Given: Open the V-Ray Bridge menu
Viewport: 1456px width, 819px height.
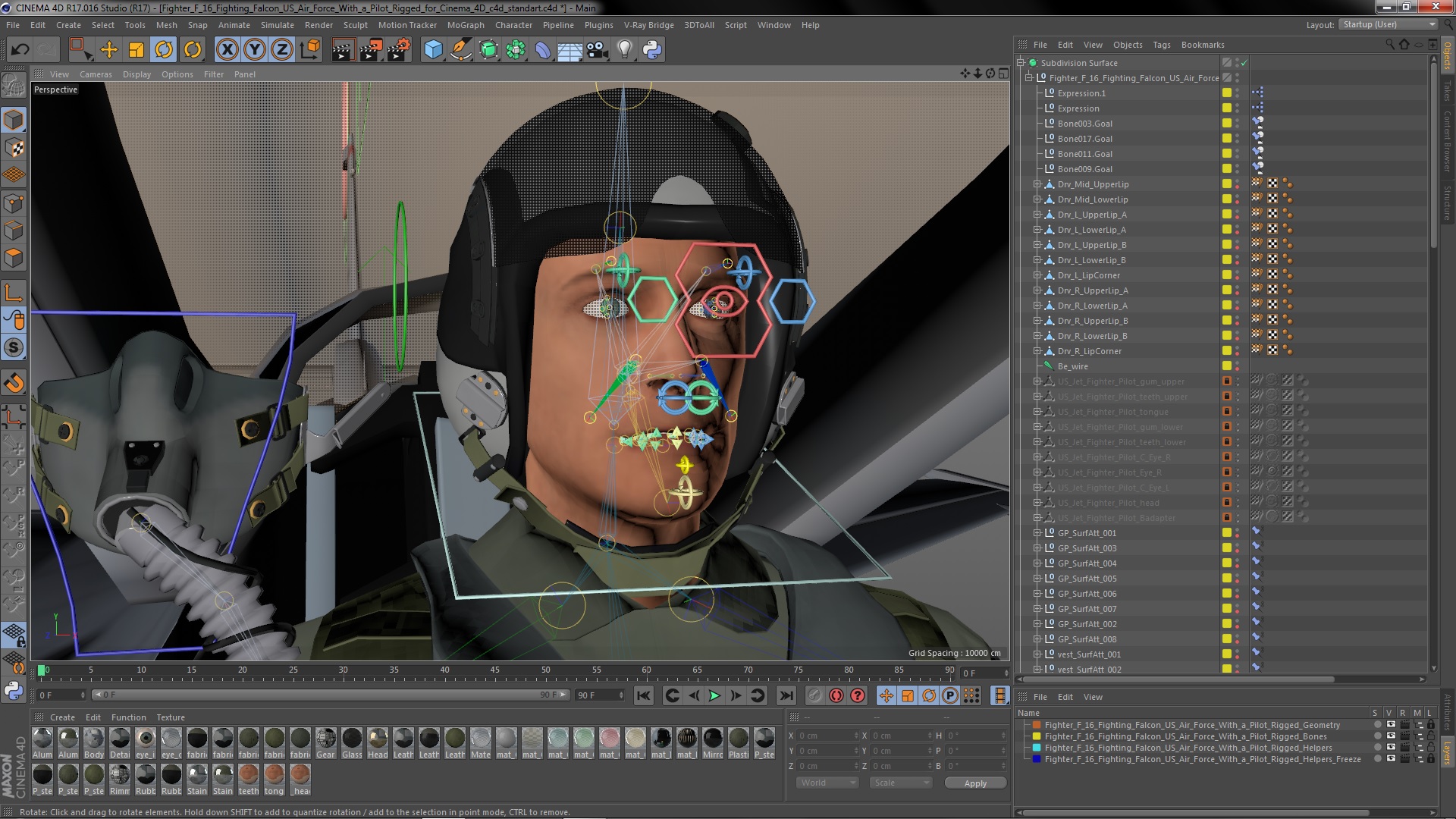Looking at the screenshot, I should pos(648,25).
